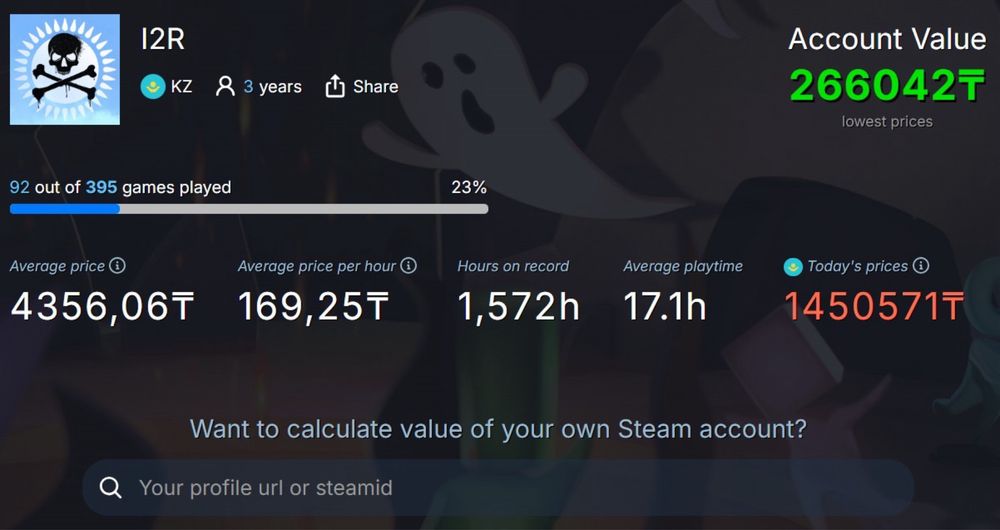The height and width of the screenshot is (530, 1000).
Task: Click the person icon next to 3 years
Action: [x=225, y=87]
